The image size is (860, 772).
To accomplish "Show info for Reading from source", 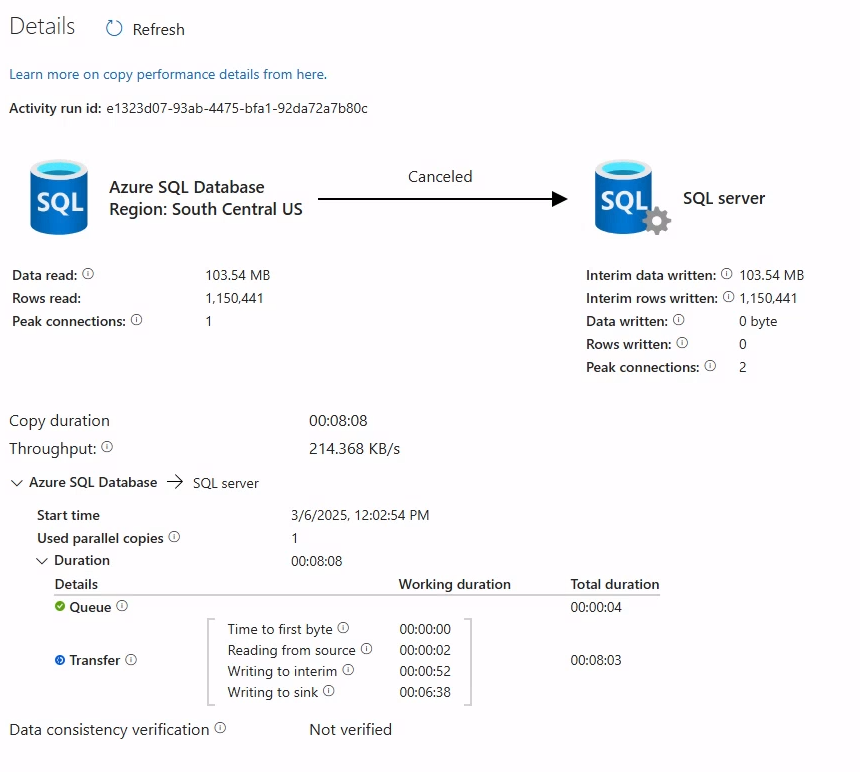I will pyautogui.click(x=366, y=649).
